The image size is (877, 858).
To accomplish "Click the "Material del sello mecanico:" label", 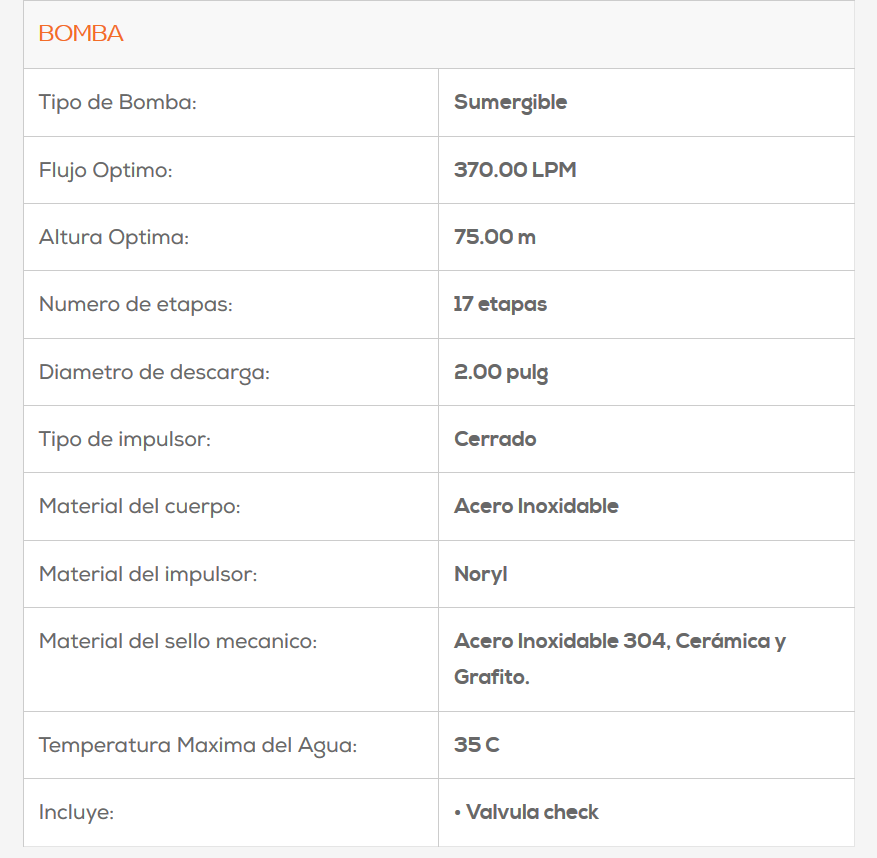I will [x=177, y=641].
